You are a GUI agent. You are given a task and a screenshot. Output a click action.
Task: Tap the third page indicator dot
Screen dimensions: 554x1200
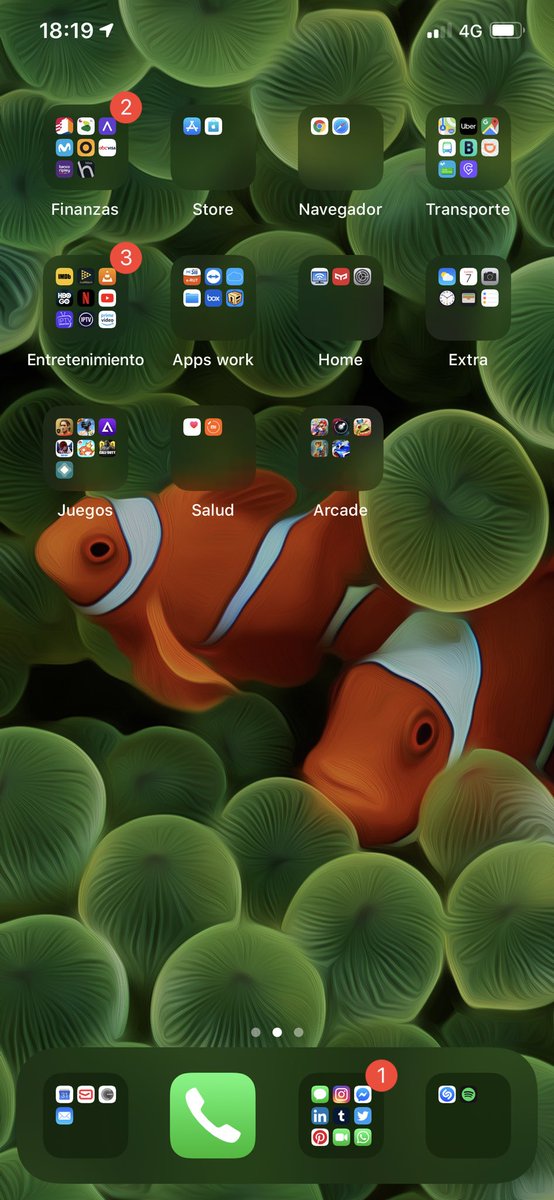tap(298, 1031)
